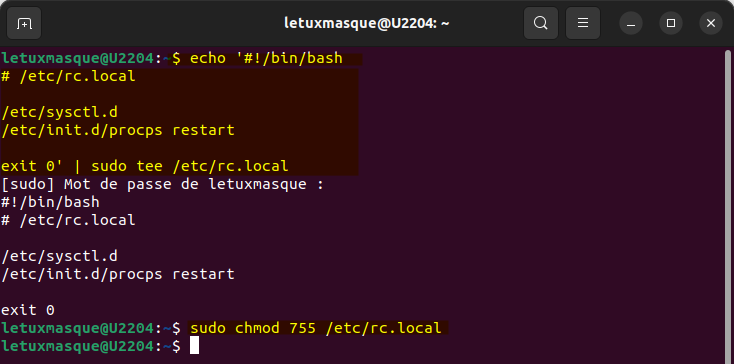Image resolution: width=734 pixels, height=364 pixels.
Task: Click the blinking cursor block at the last prompt
Action: coord(194,346)
